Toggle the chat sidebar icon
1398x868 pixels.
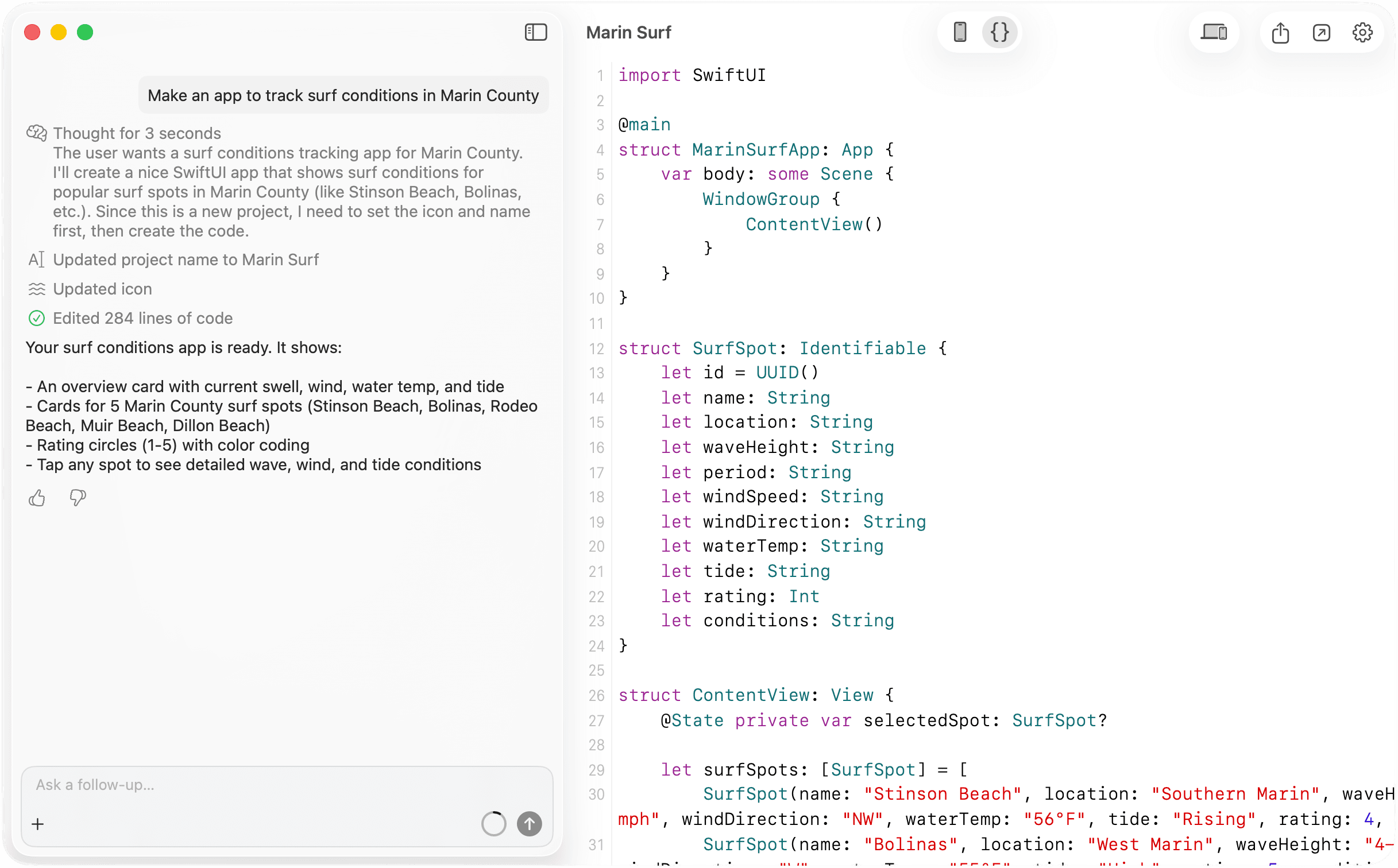click(x=535, y=32)
